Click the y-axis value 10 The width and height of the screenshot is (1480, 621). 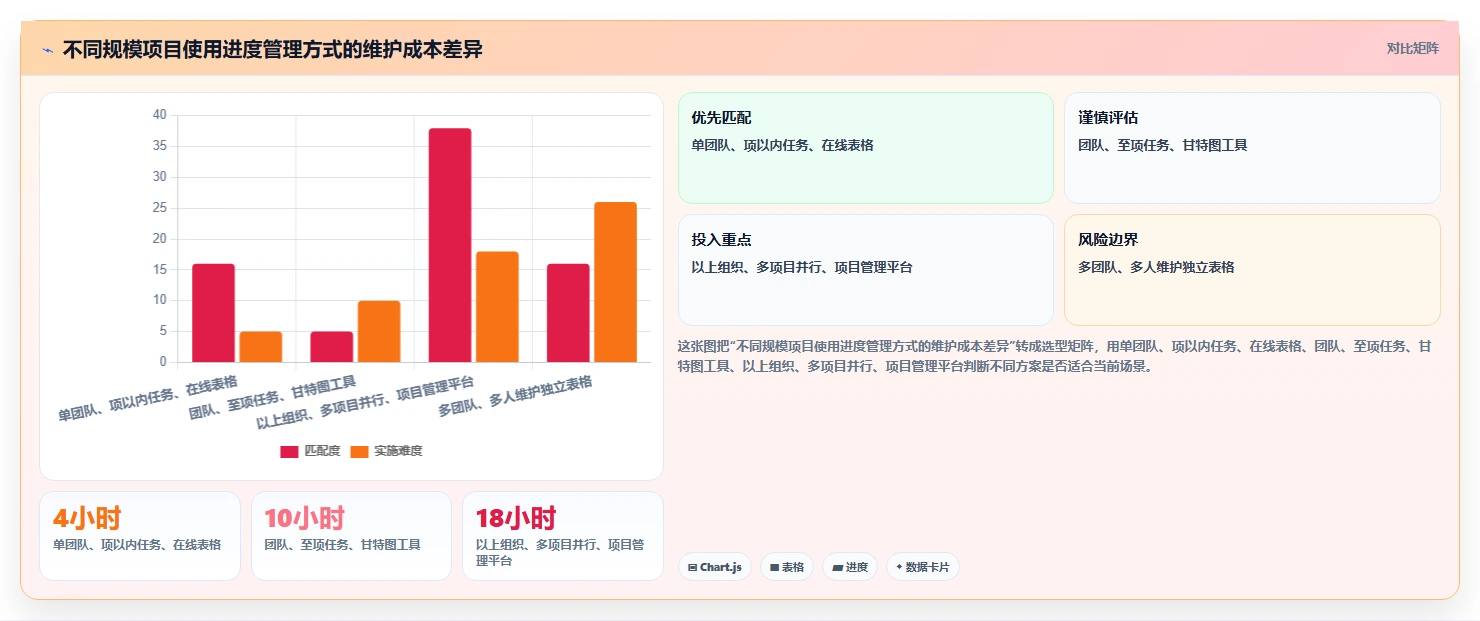(160, 300)
